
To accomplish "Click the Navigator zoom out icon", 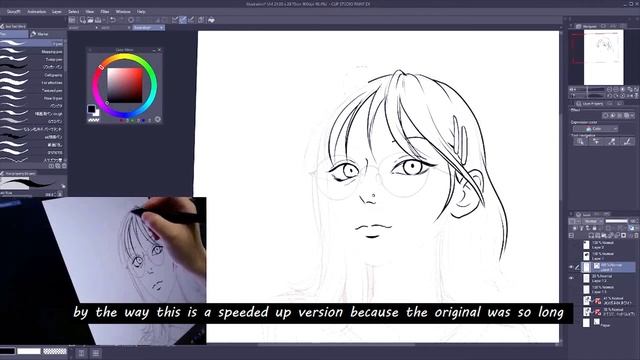I will 609,89.
